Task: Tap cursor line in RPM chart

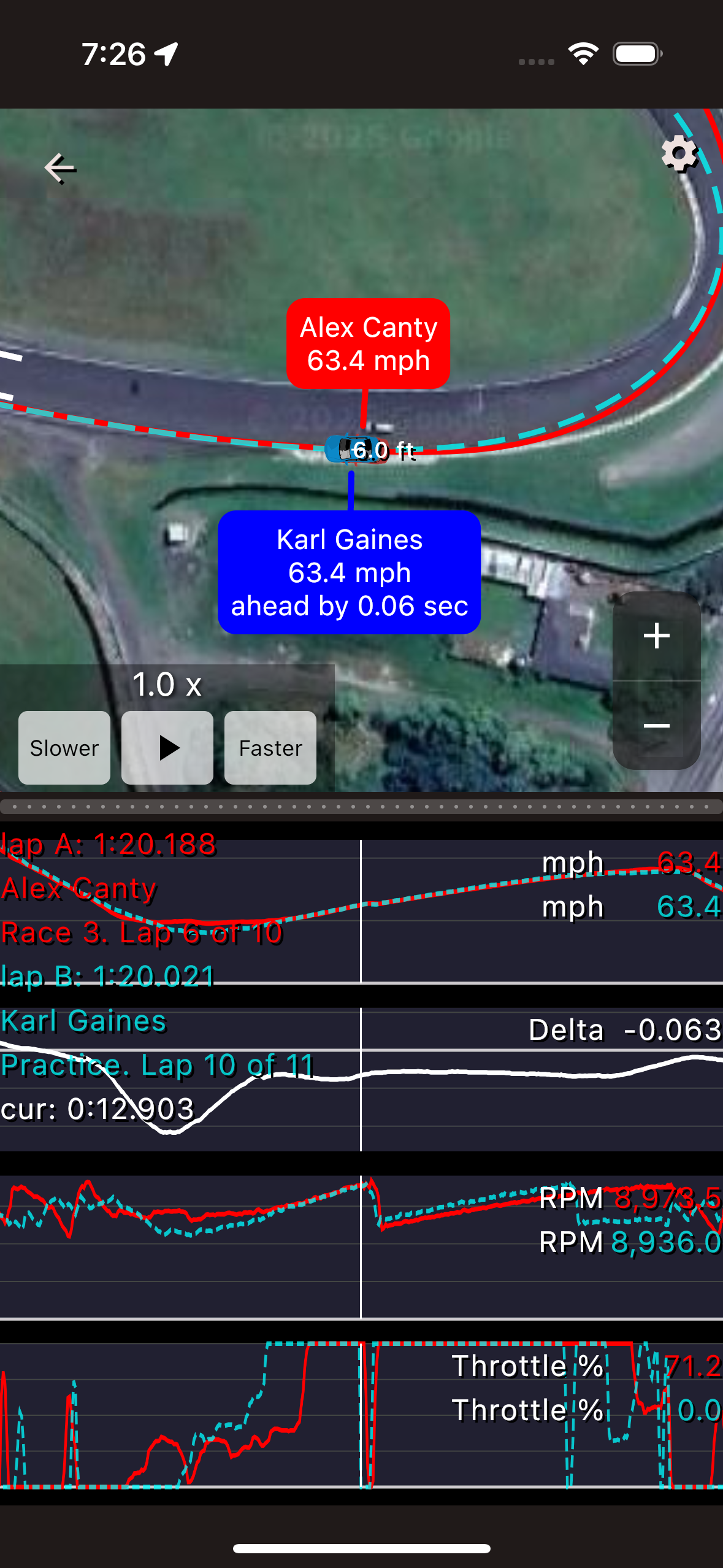Action: pyautogui.click(x=361, y=1247)
